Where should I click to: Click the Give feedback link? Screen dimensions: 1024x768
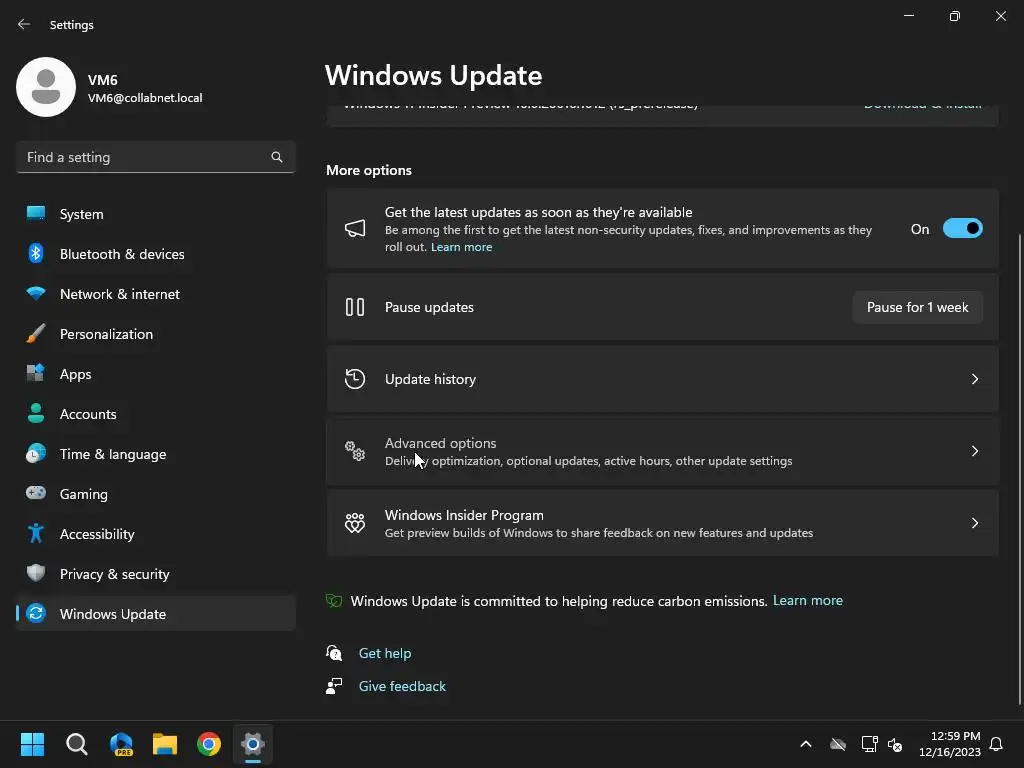(x=402, y=686)
